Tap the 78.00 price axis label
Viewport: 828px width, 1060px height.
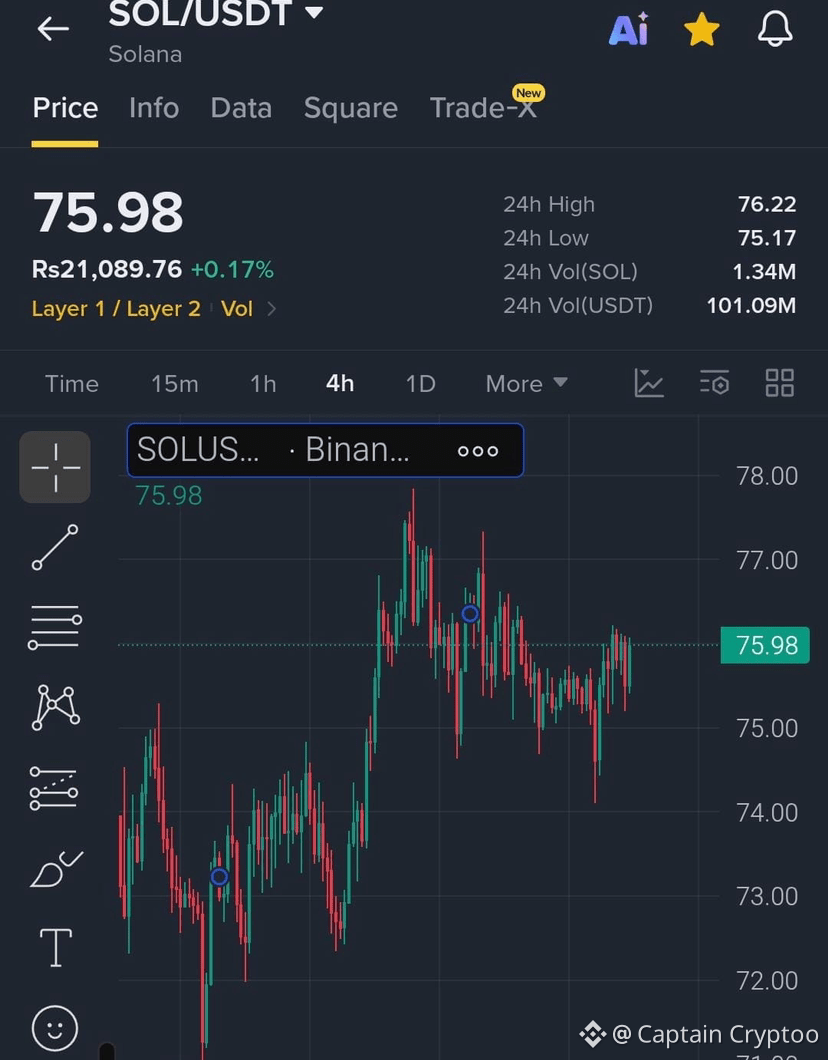(767, 476)
